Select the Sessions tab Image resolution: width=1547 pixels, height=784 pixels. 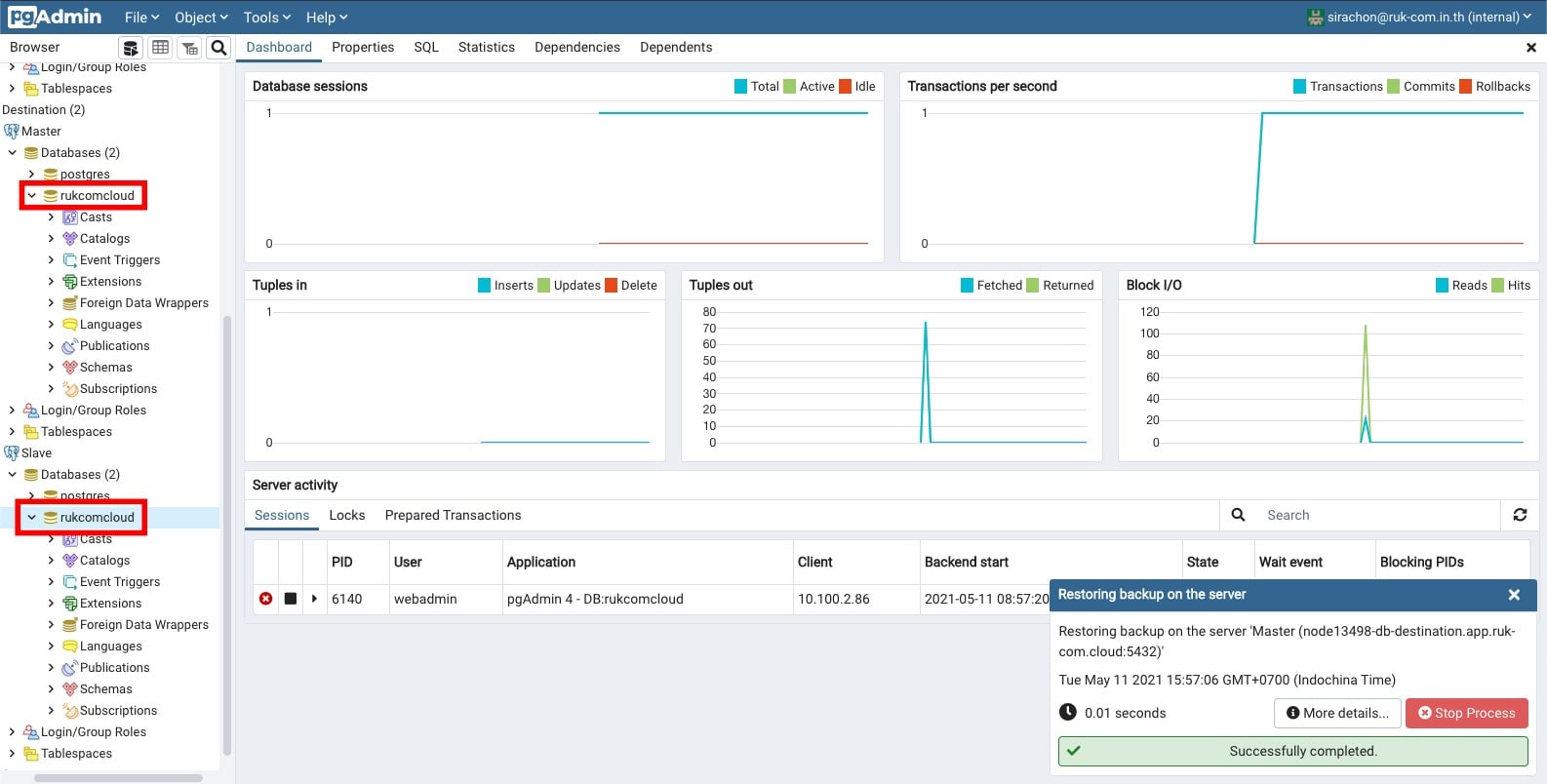point(282,515)
